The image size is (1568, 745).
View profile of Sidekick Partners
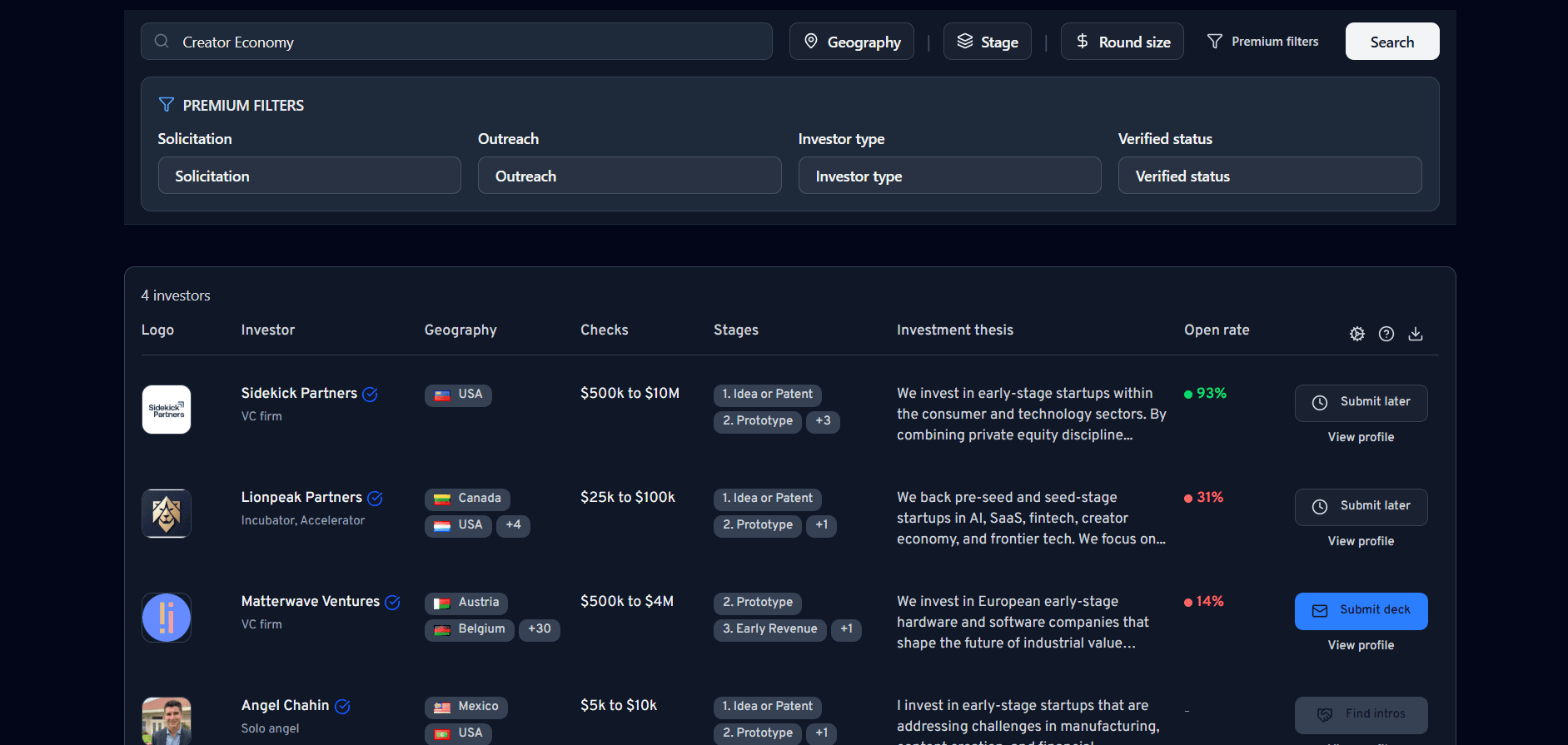click(1361, 437)
